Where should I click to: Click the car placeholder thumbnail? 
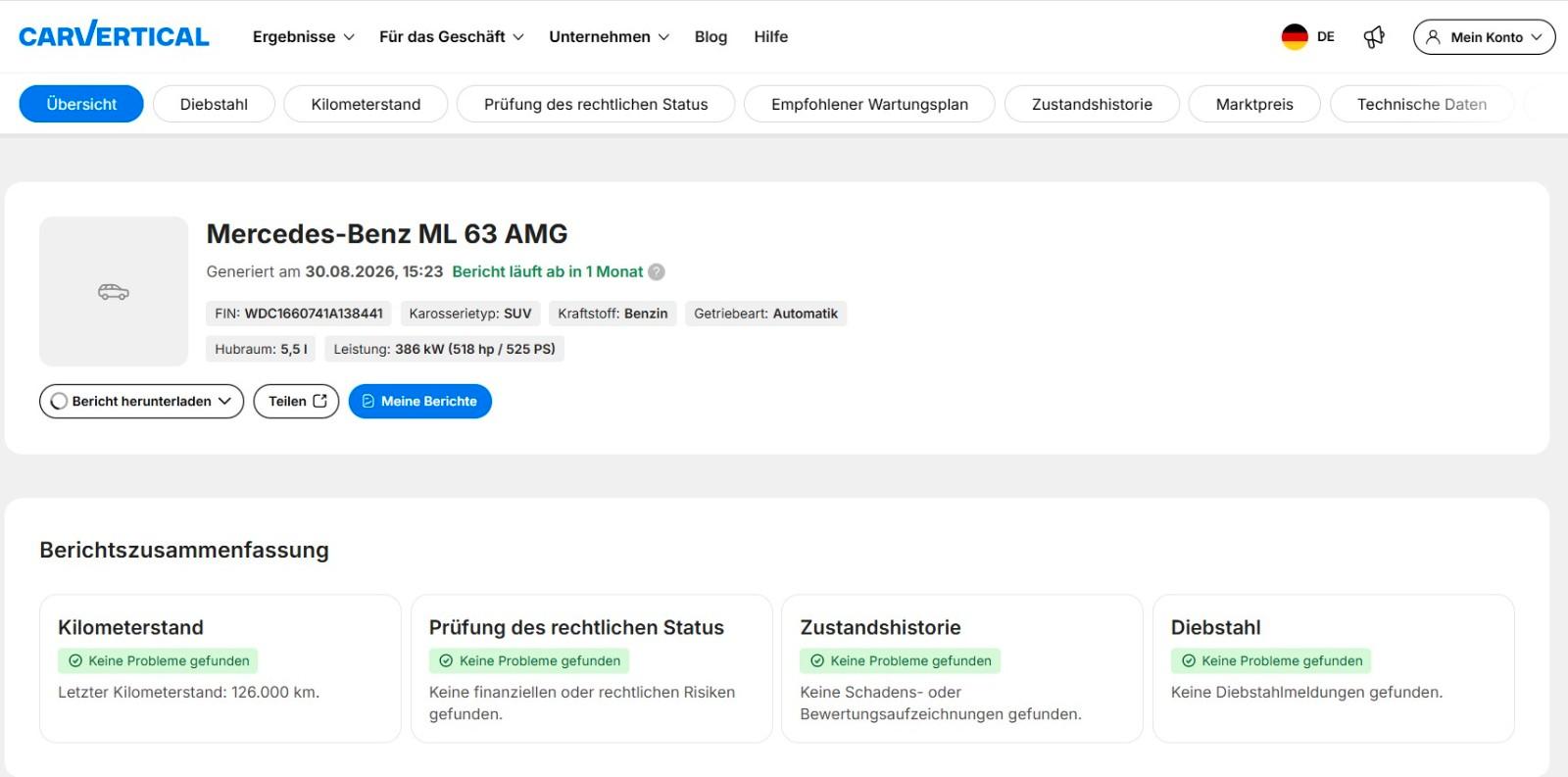pos(114,291)
